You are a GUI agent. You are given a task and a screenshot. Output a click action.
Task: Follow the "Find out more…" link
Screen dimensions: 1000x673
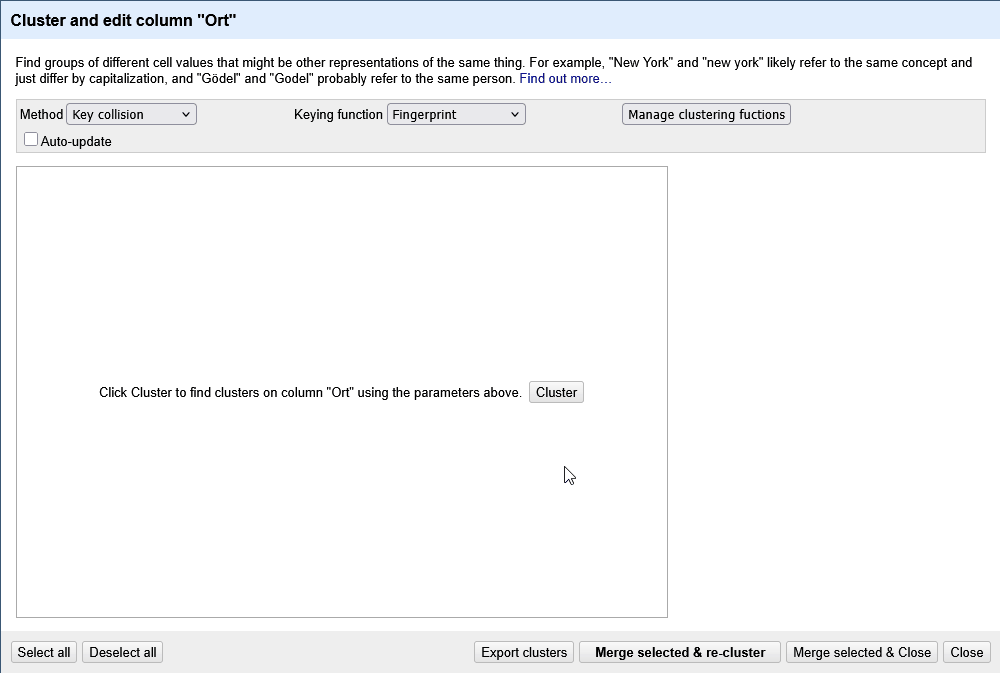(564, 78)
